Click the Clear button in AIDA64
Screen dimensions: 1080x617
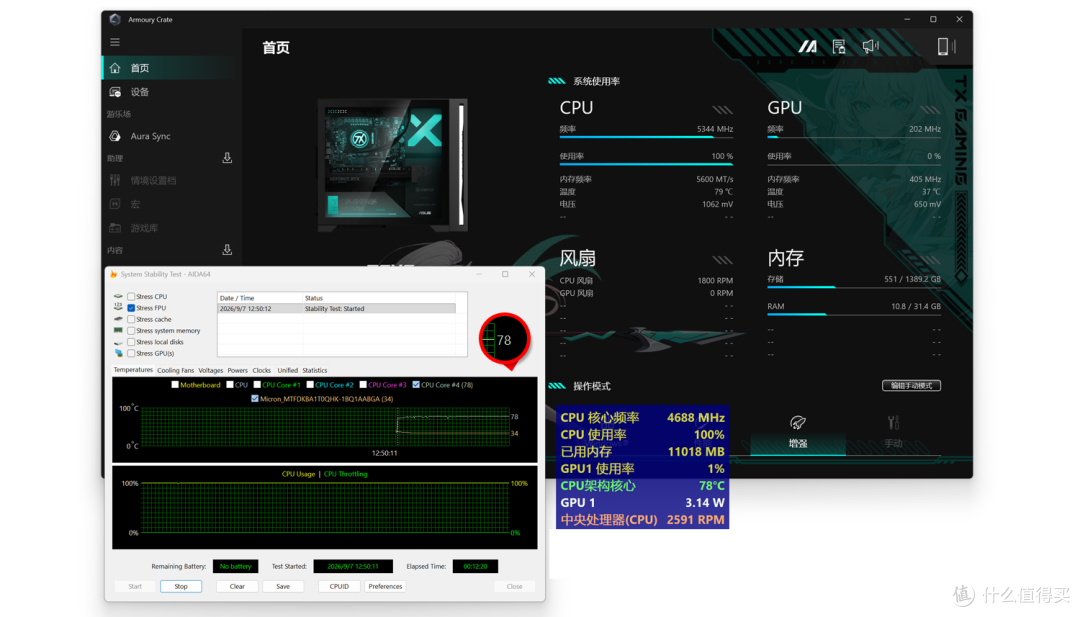click(x=238, y=587)
